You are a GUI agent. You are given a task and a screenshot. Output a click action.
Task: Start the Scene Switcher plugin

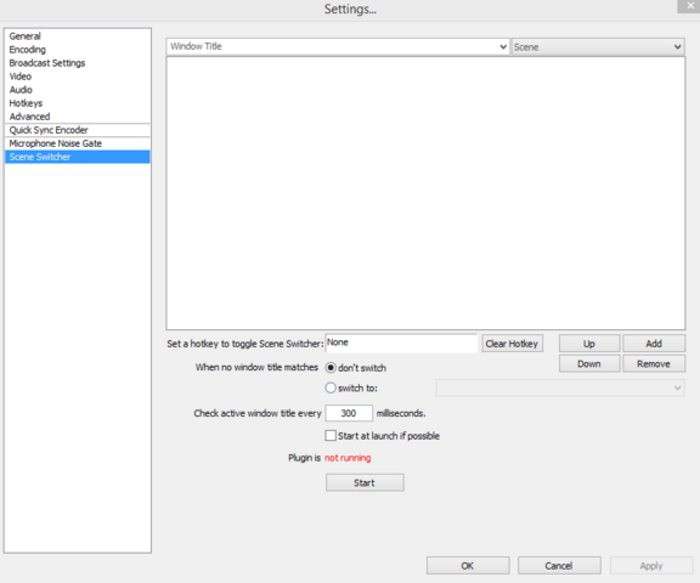click(364, 483)
